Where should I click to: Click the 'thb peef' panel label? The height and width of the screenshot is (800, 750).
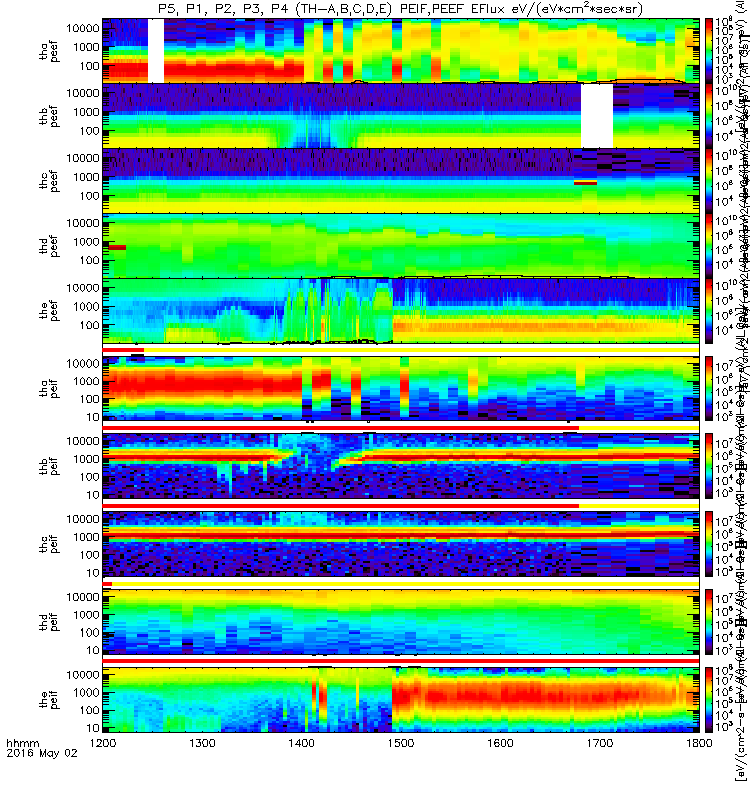[x=49, y=116]
